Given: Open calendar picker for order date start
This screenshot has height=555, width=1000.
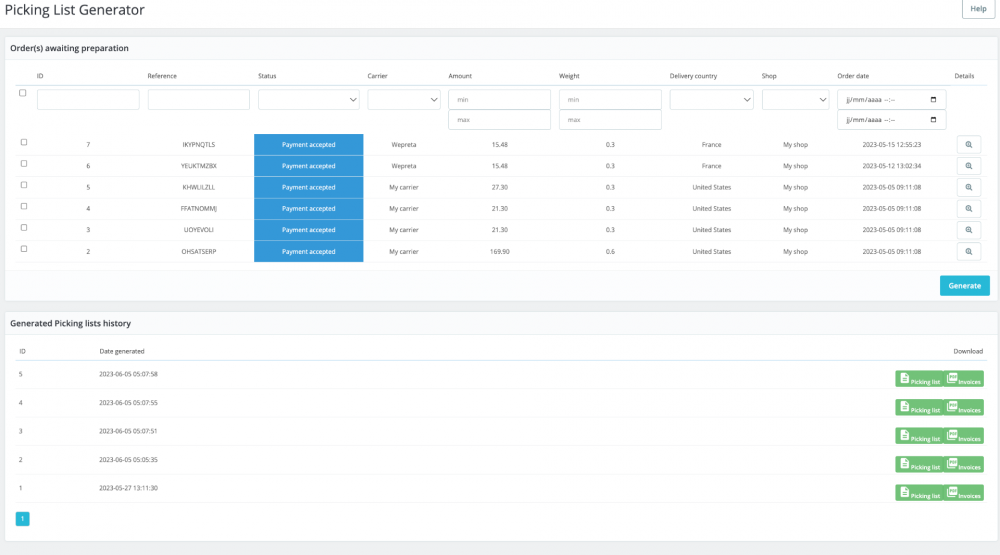Looking at the screenshot, I should (933, 100).
